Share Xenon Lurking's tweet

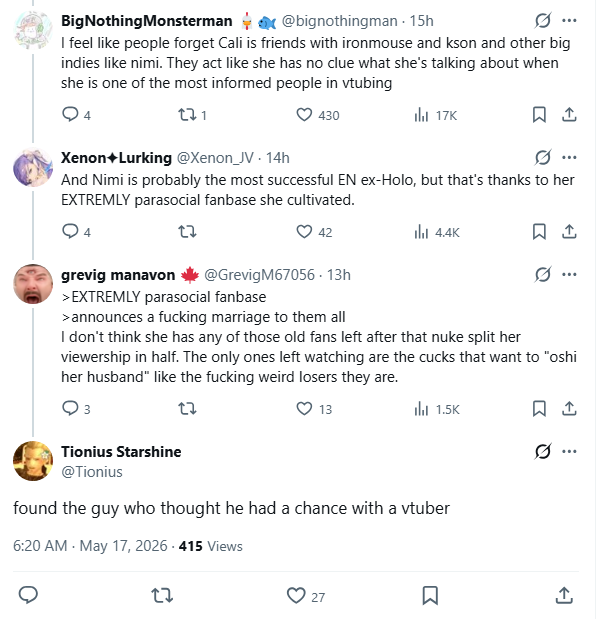pos(569,232)
